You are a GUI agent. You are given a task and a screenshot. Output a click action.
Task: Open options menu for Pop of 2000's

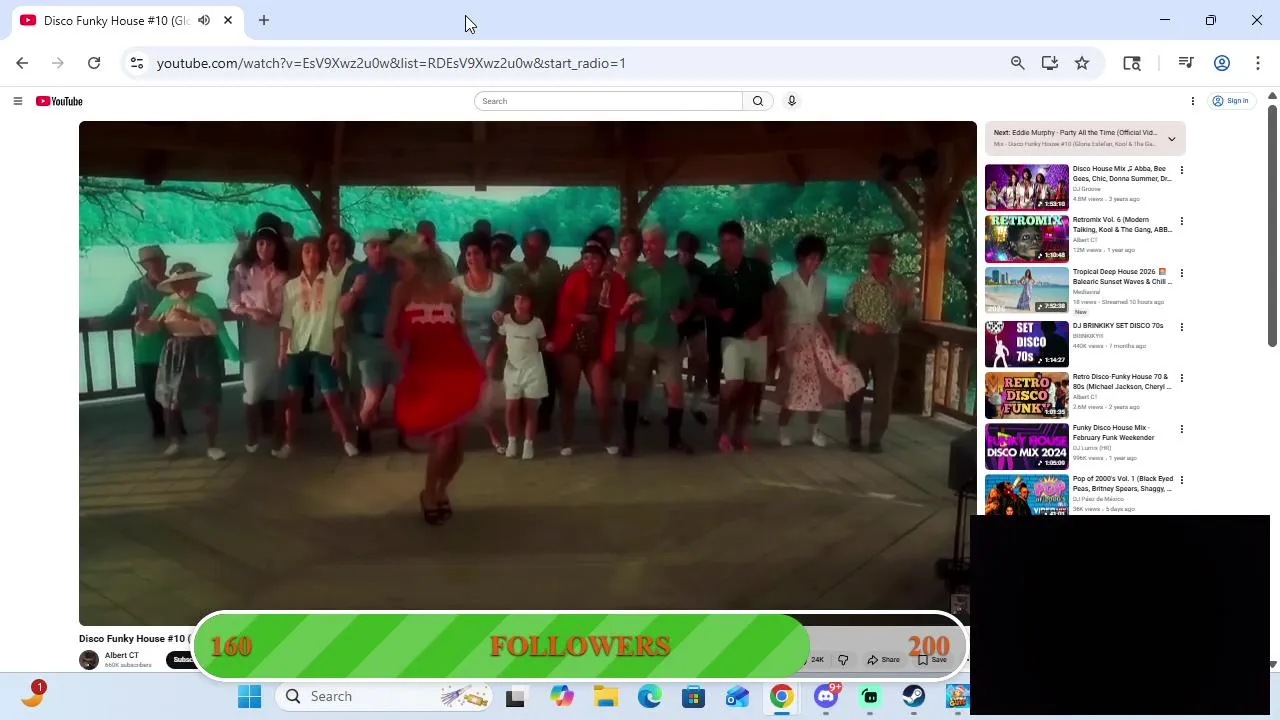1181,480
